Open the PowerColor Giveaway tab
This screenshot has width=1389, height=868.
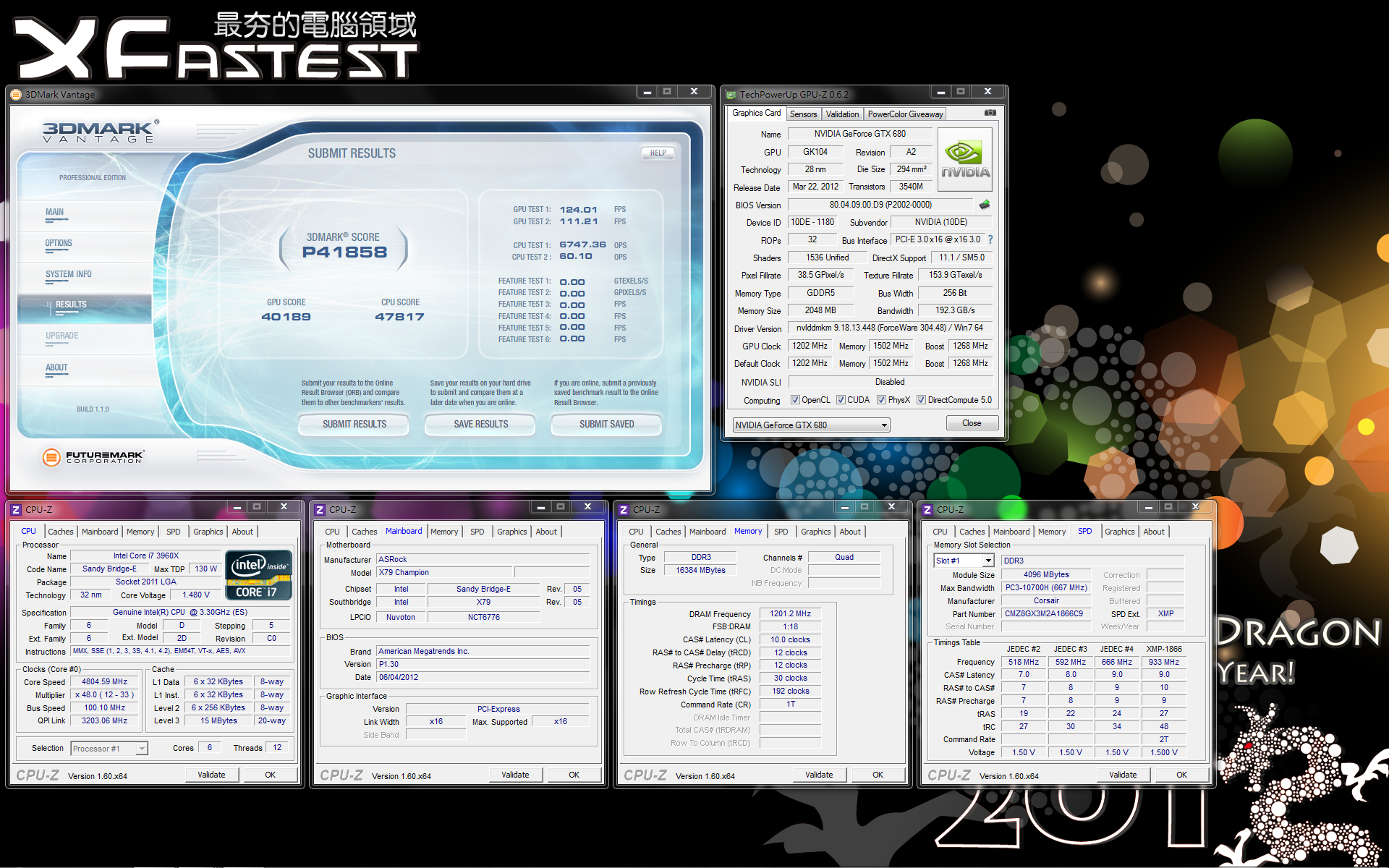coord(905,114)
